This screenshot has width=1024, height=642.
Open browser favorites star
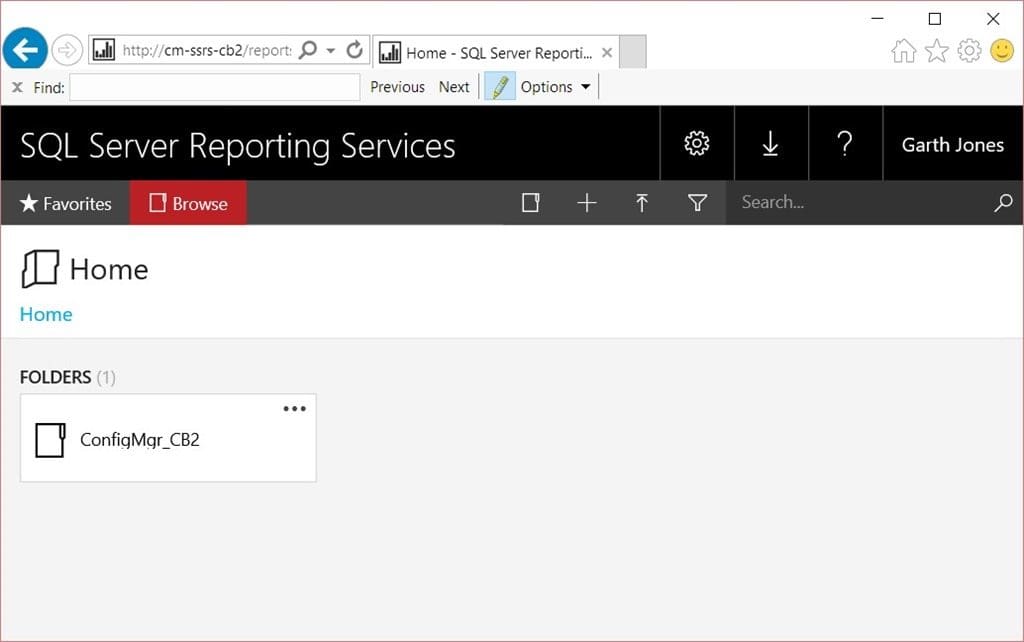click(936, 50)
